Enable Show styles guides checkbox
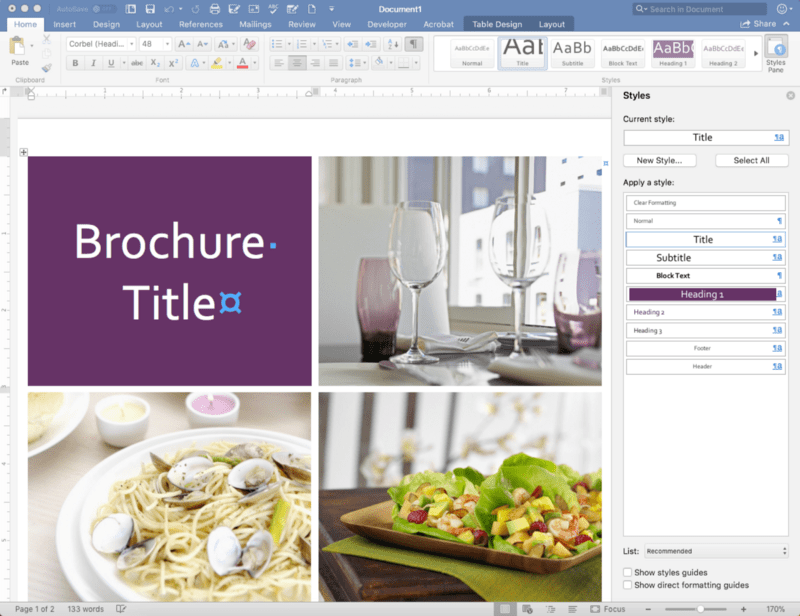Screen dimensions: 800x616 tap(628, 572)
